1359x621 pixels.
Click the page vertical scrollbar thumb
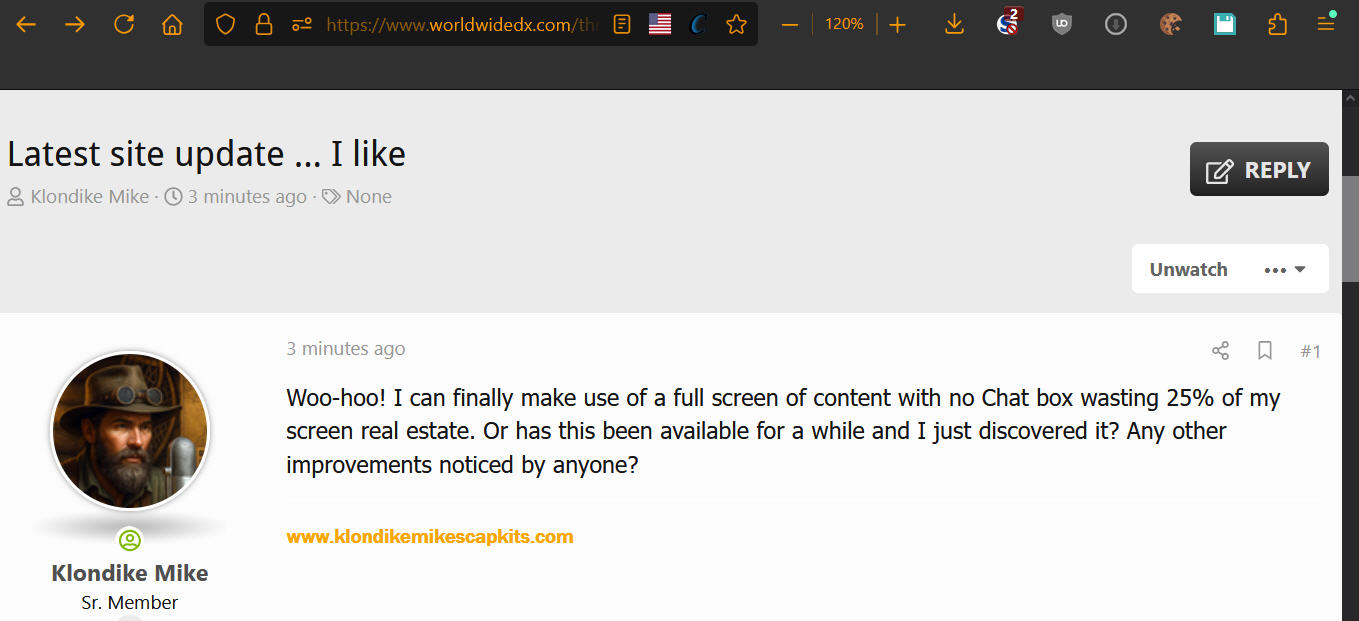point(1349,228)
